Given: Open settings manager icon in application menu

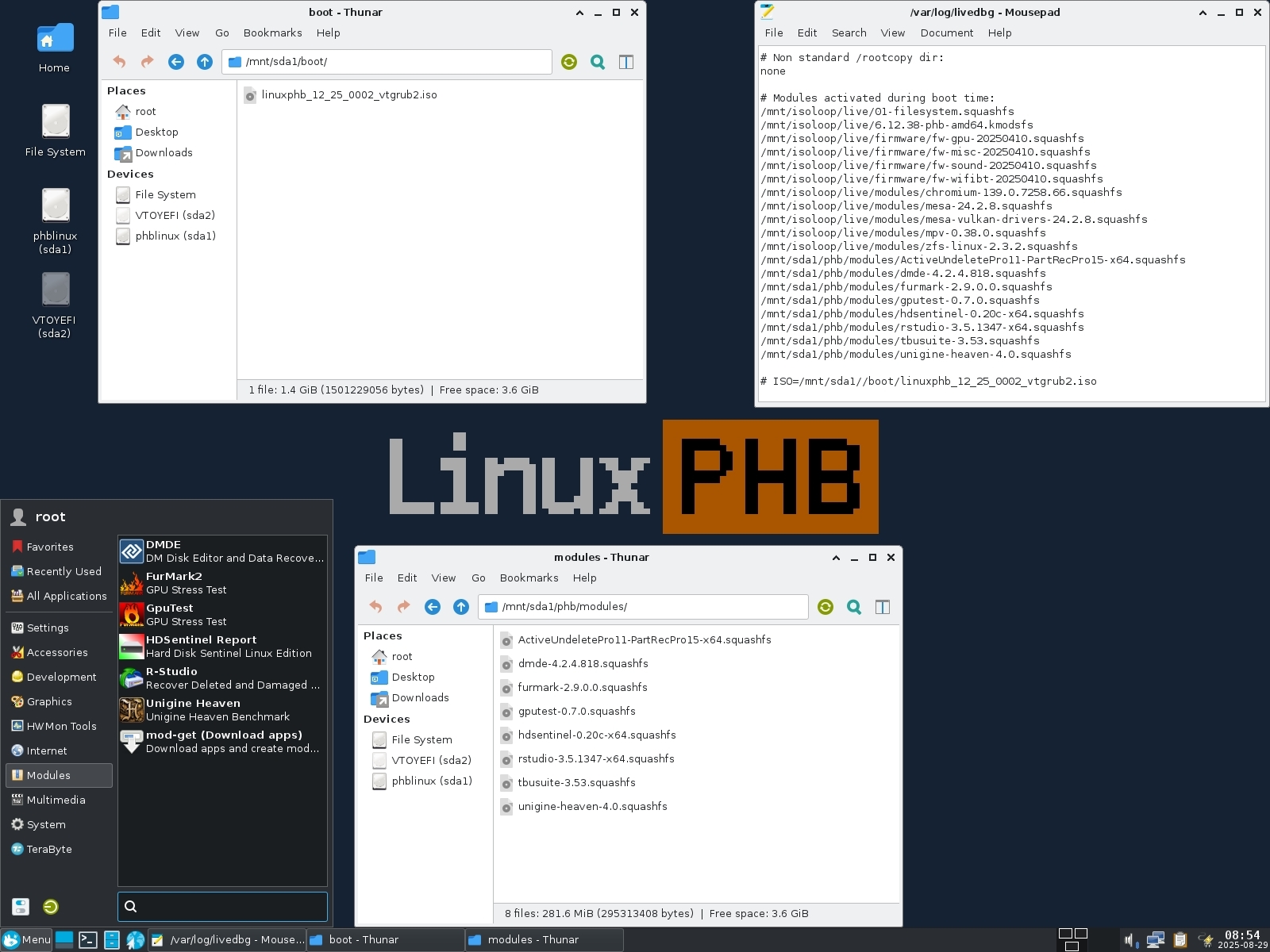Looking at the screenshot, I should 21,907.
